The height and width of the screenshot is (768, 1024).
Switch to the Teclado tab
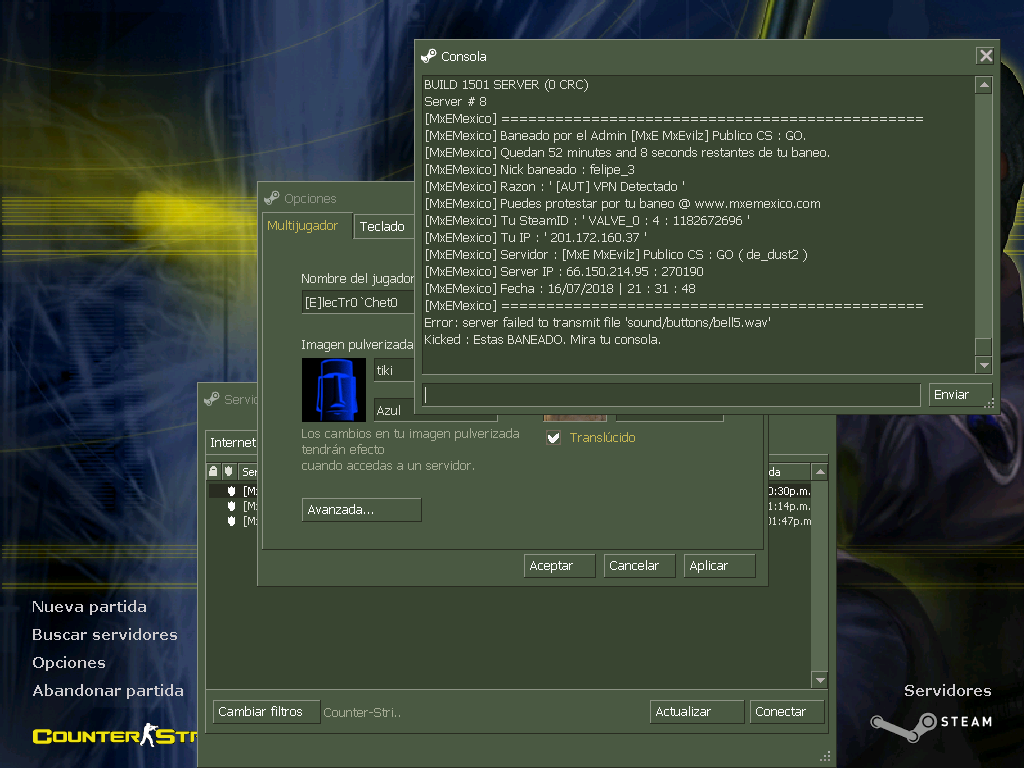point(383,227)
